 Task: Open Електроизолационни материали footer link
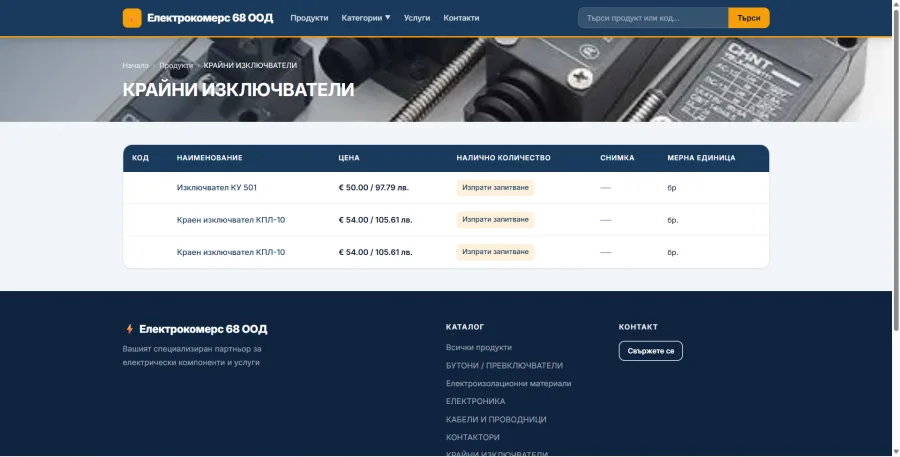click(509, 384)
